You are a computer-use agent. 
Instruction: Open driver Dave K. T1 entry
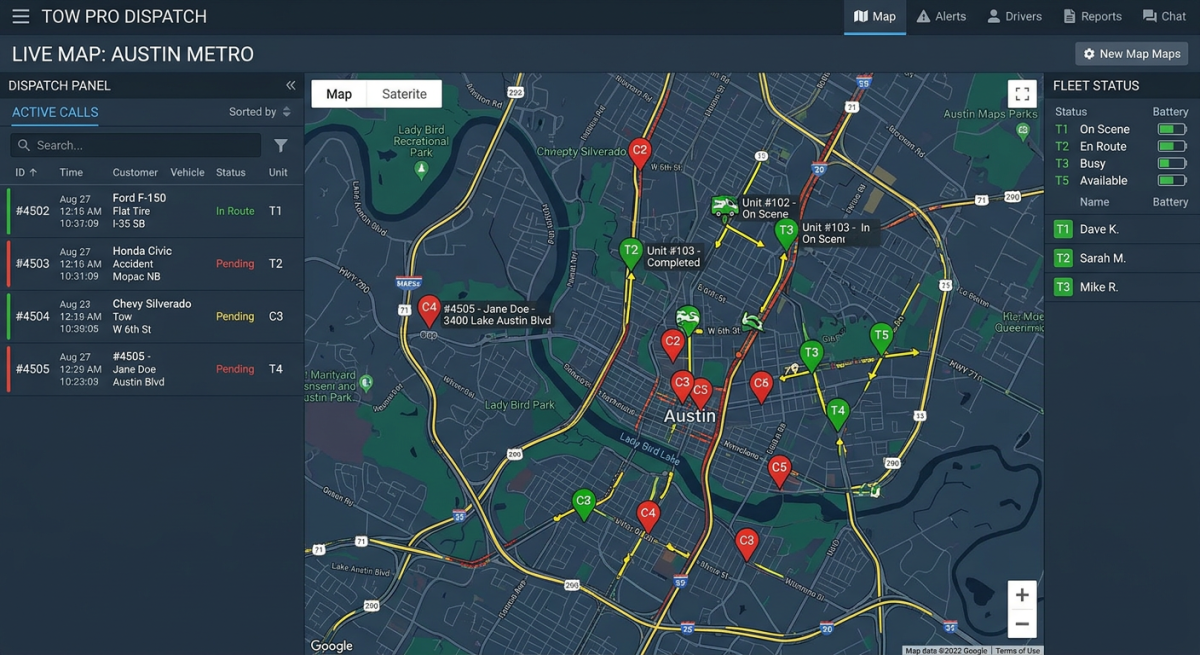pos(1122,230)
